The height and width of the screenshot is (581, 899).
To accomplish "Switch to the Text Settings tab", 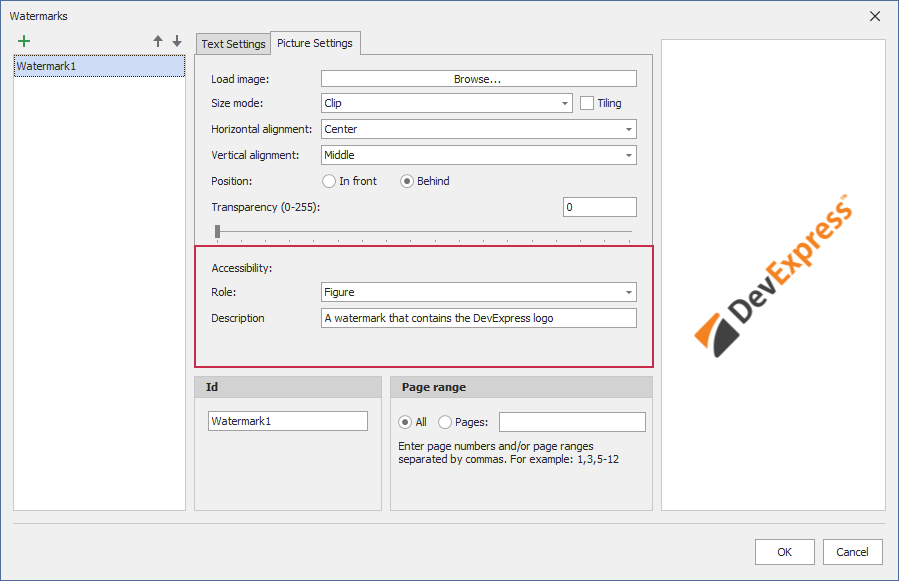I will tap(232, 43).
